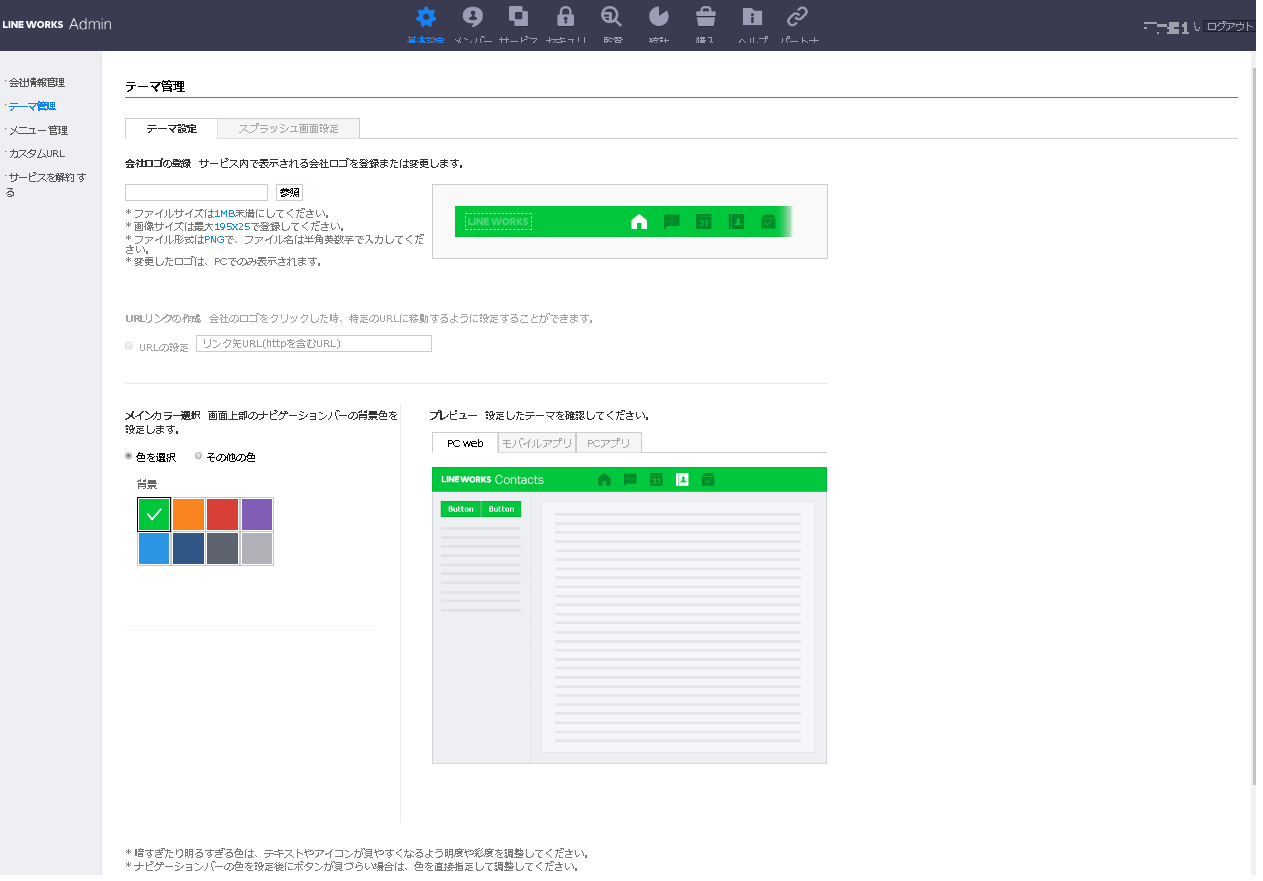This screenshot has width=1263, height=881.
Task: Open the Partner chain-link icon
Action: point(797,17)
